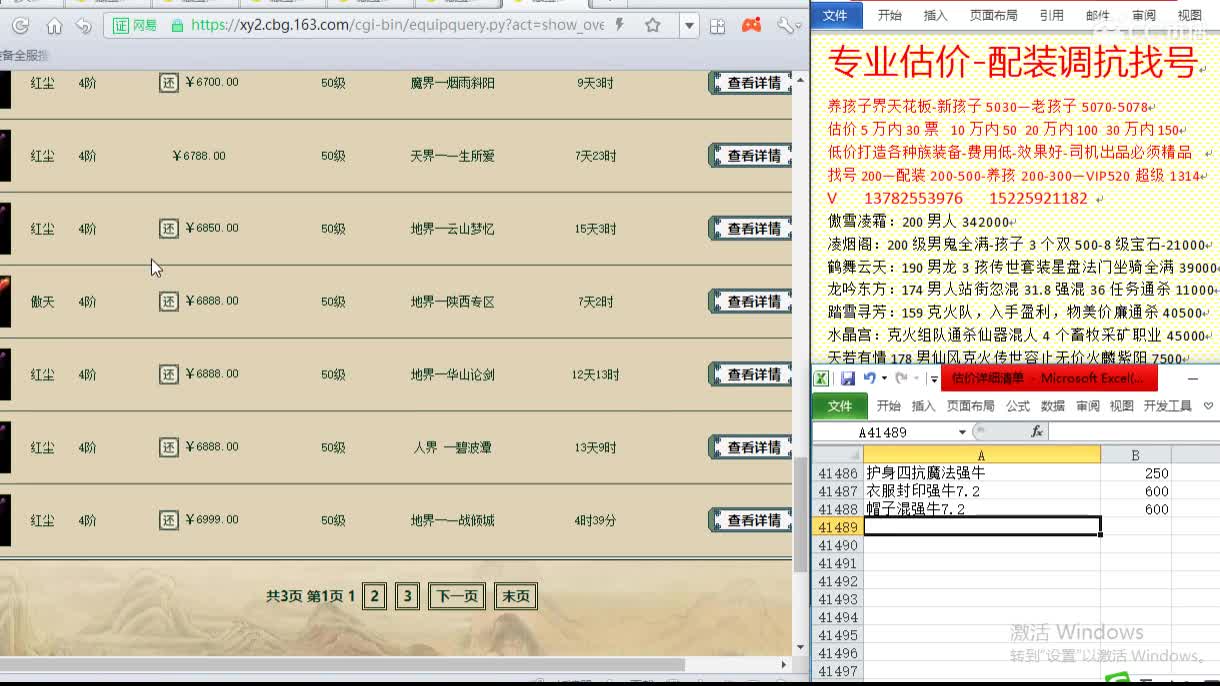Select Excel row header 41490
The width and height of the screenshot is (1220, 686).
tap(837, 546)
